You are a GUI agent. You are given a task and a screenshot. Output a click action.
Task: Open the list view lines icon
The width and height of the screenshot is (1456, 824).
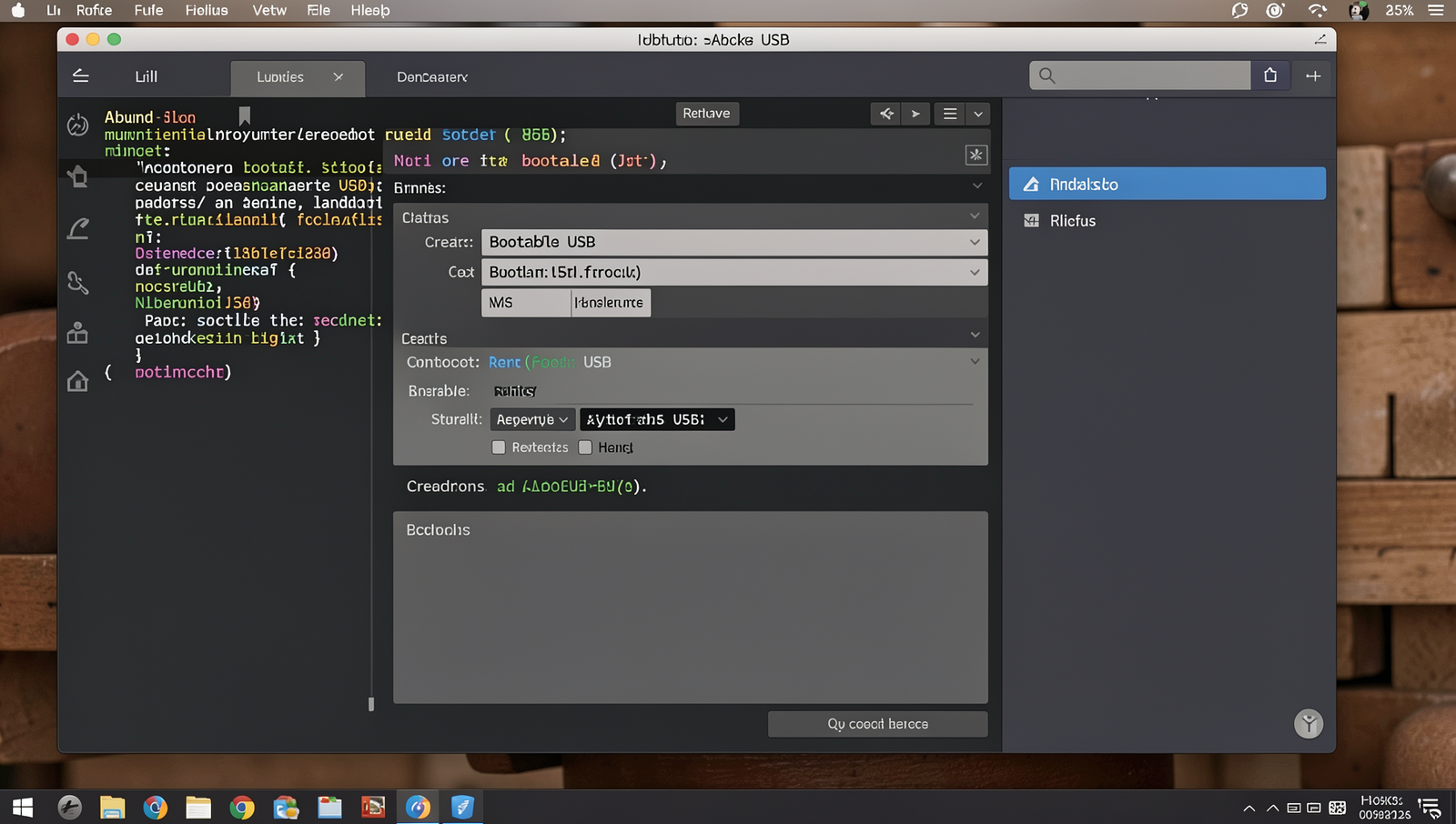click(x=950, y=114)
